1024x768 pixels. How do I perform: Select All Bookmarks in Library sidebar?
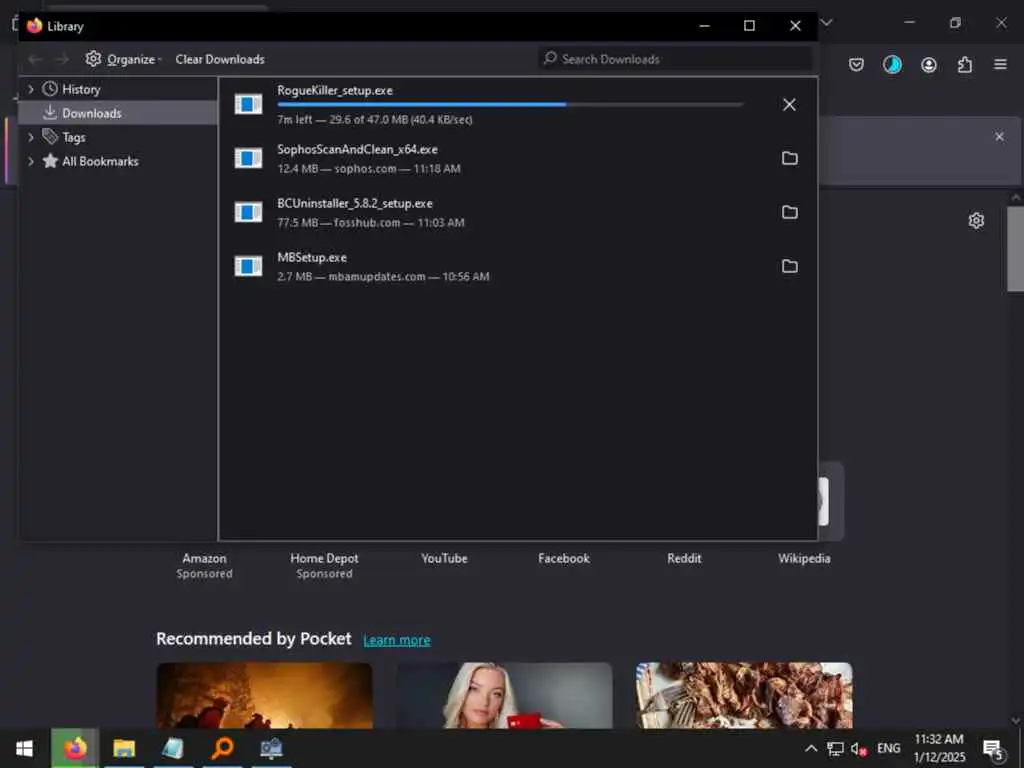point(100,161)
